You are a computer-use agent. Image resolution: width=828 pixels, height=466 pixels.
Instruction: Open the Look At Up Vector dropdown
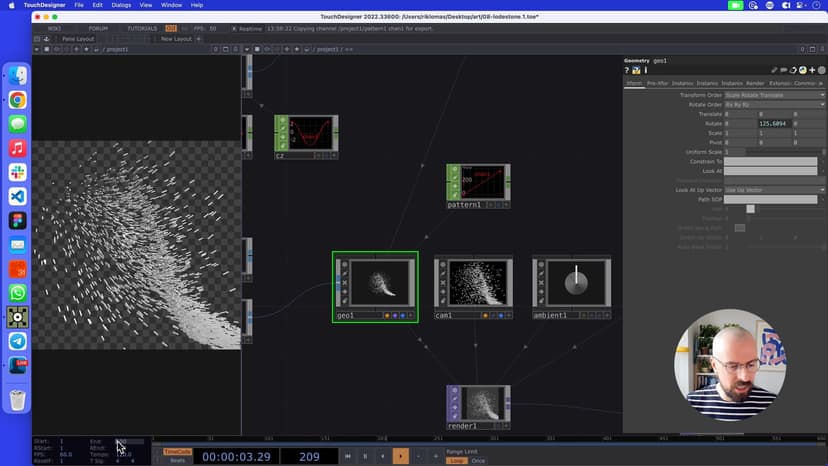tap(773, 189)
